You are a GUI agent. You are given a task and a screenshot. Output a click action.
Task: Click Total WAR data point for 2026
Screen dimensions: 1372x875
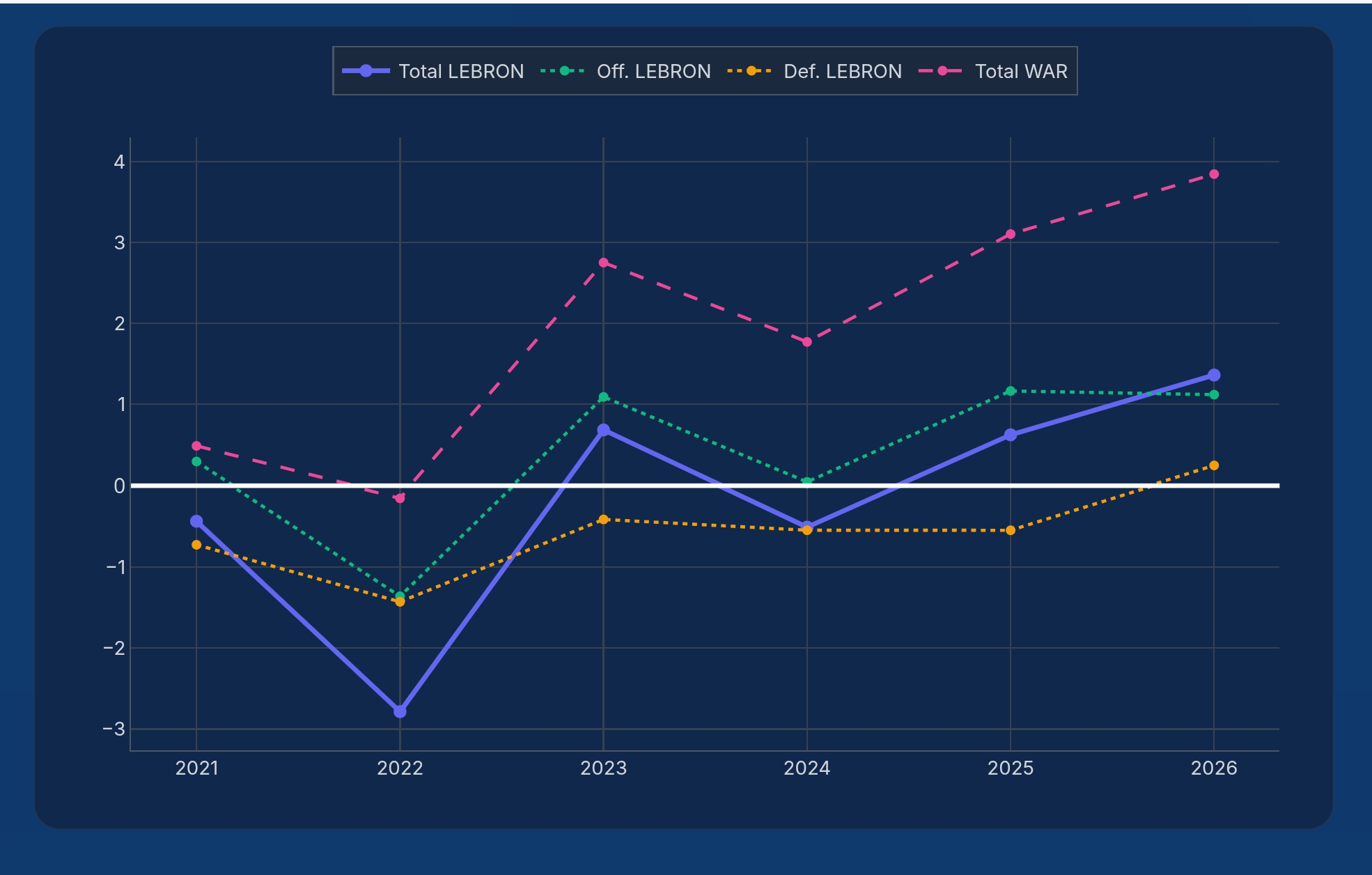[1214, 174]
